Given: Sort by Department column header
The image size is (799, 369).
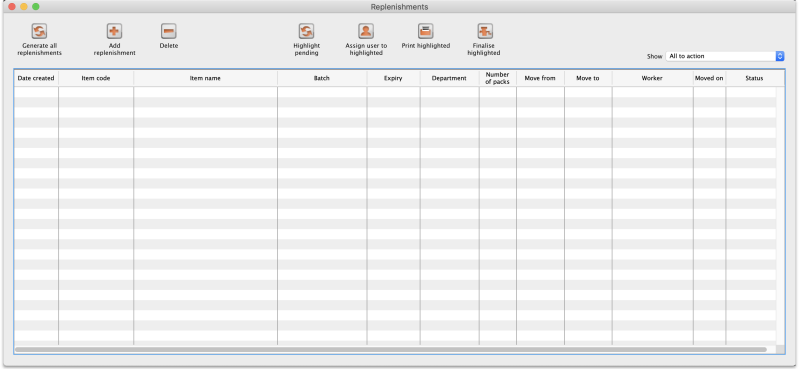Looking at the screenshot, I should pos(449,78).
